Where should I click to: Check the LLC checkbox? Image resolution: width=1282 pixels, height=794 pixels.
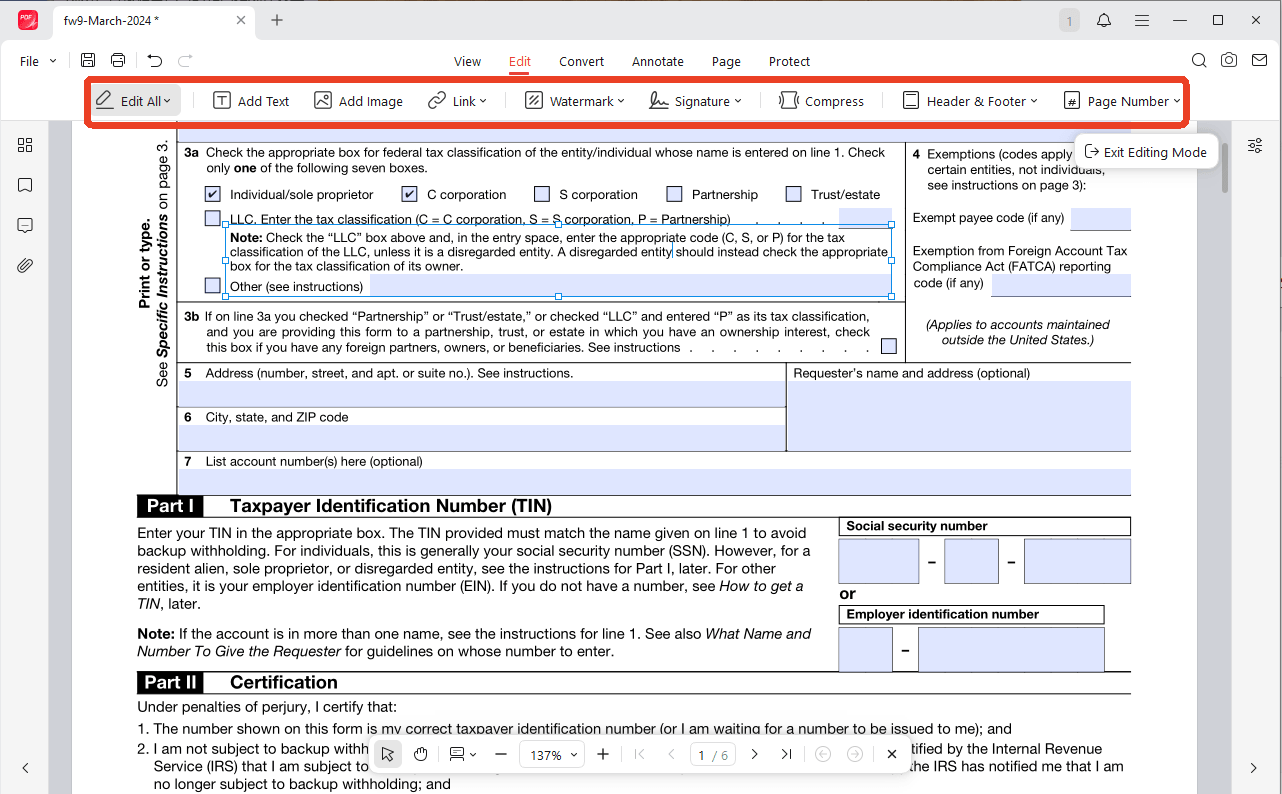pos(213,218)
